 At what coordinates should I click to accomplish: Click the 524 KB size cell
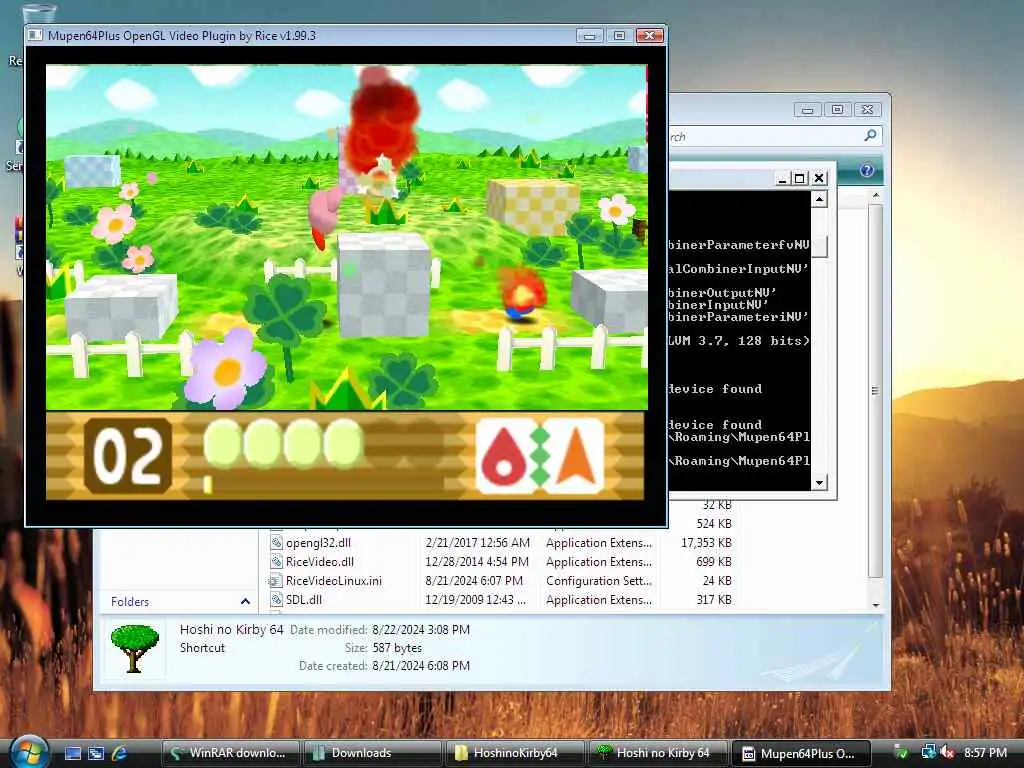coord(714,524)
